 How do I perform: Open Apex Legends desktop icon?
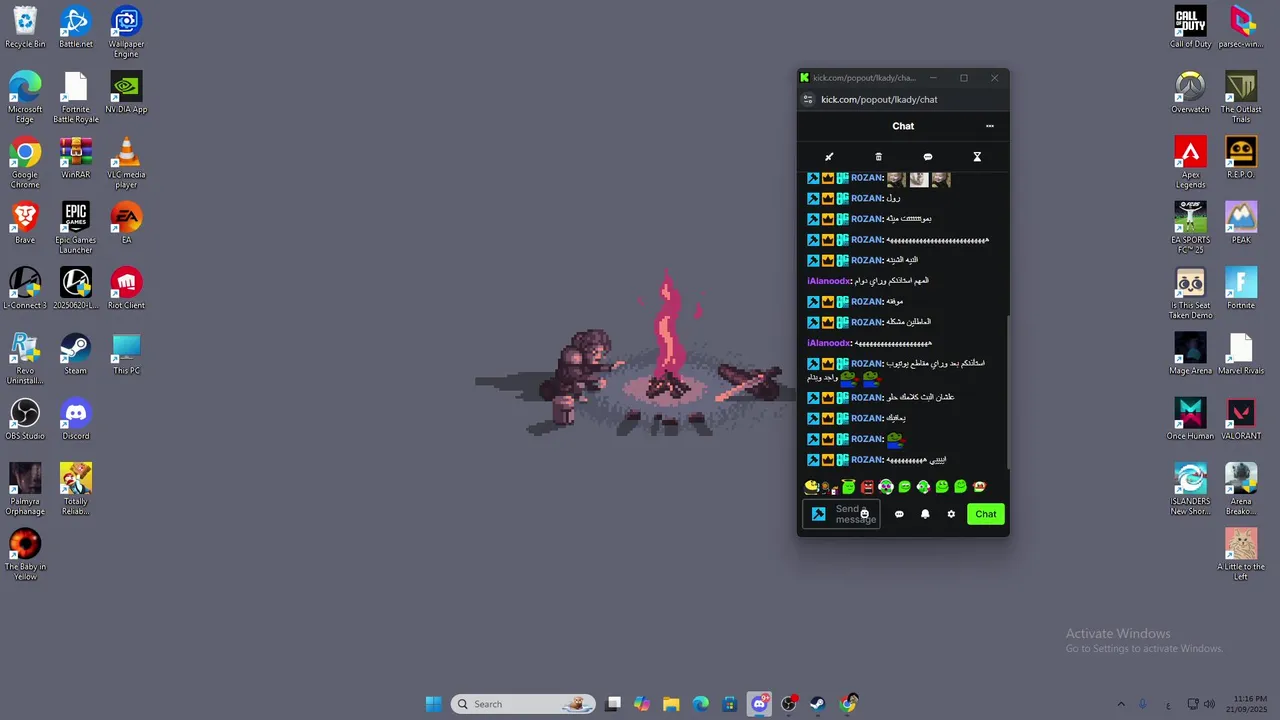coord(1190,163)
